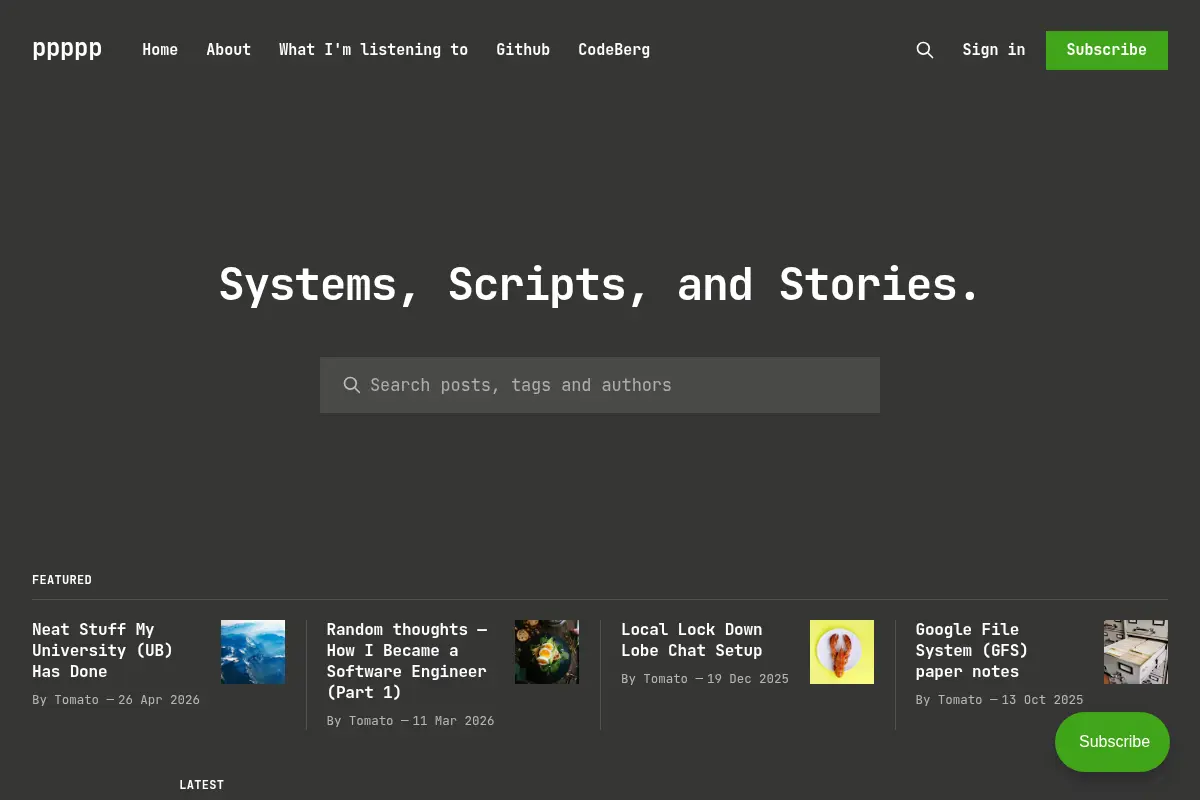
Task: Visit the Github link in navigation
Action: (523, 49)
